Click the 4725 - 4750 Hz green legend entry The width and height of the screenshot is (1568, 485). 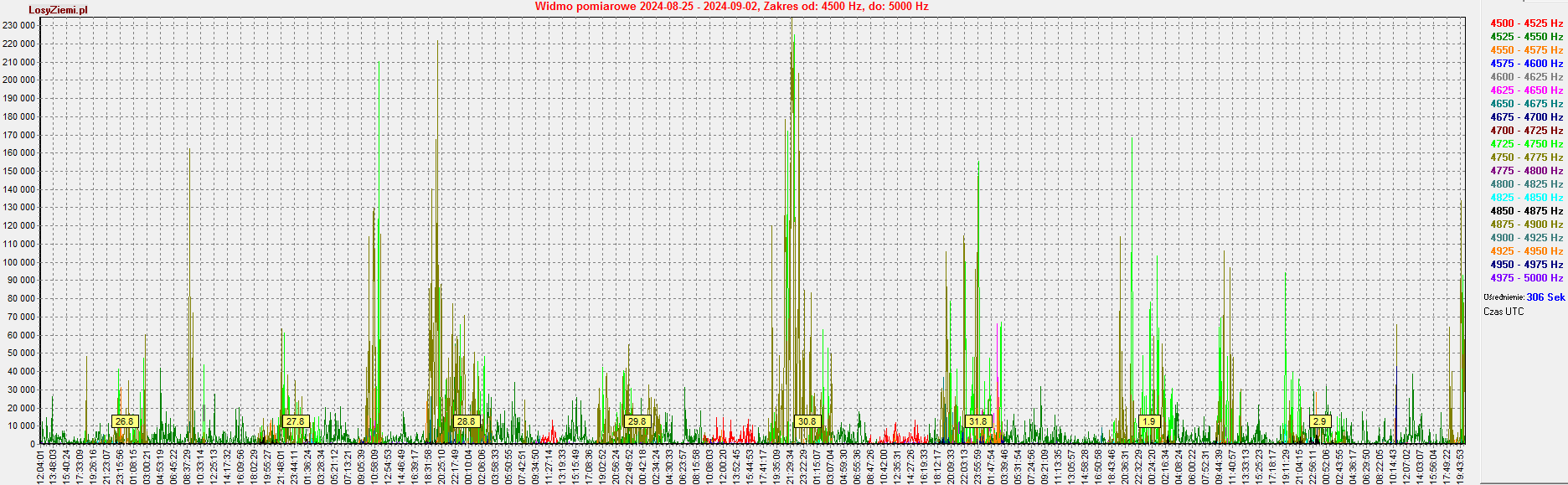1526,144
